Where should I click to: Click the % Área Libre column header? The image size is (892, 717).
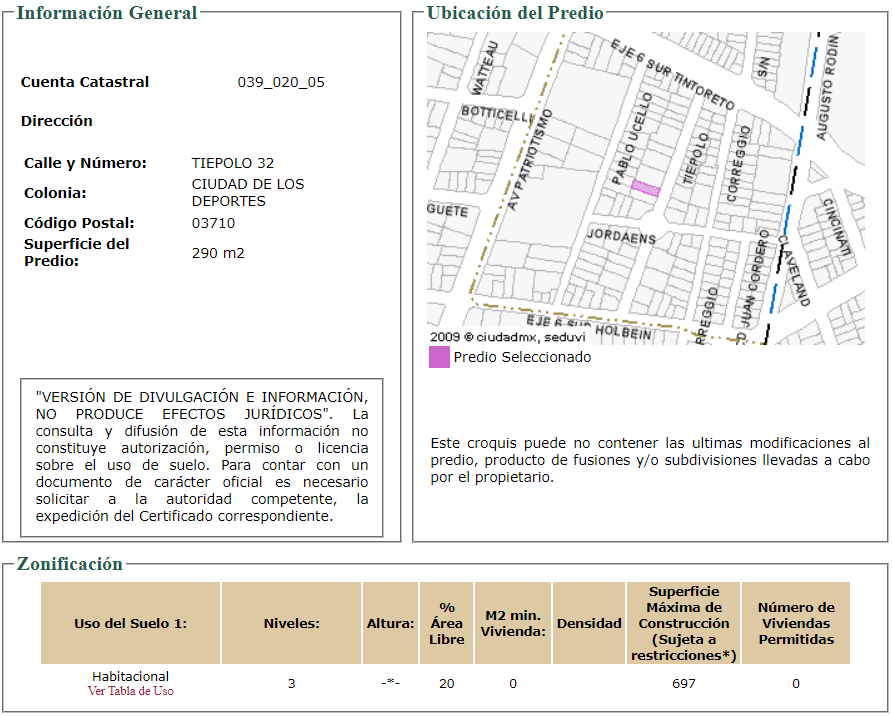coord(447,623)
